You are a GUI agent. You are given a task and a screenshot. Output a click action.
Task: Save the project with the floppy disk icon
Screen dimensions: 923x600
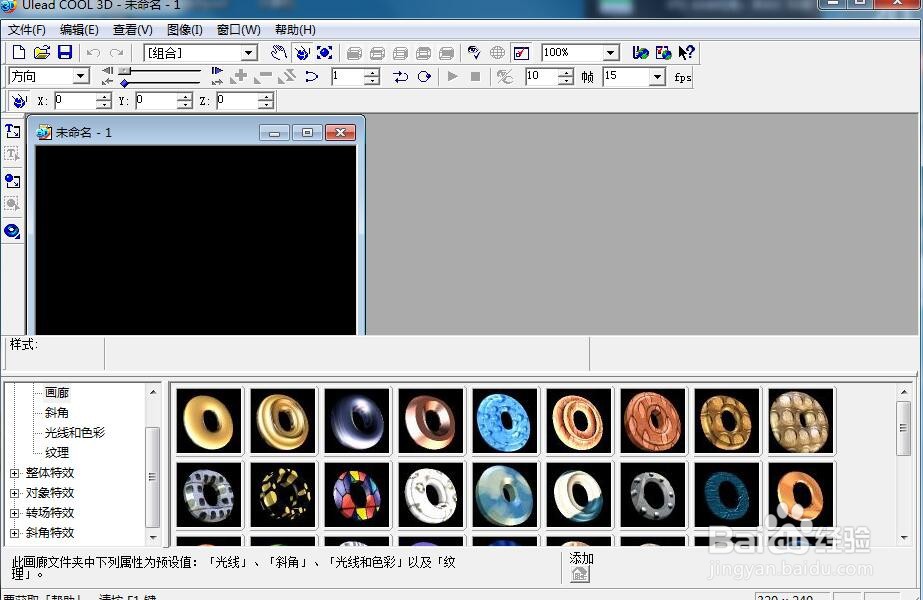click(65, 52)
